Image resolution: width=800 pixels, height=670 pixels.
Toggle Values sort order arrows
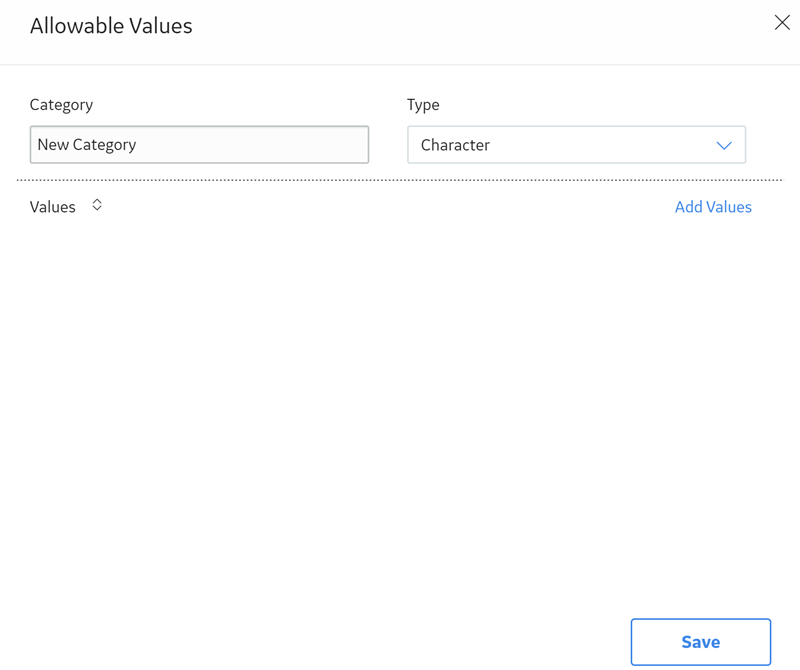[97, 205]
